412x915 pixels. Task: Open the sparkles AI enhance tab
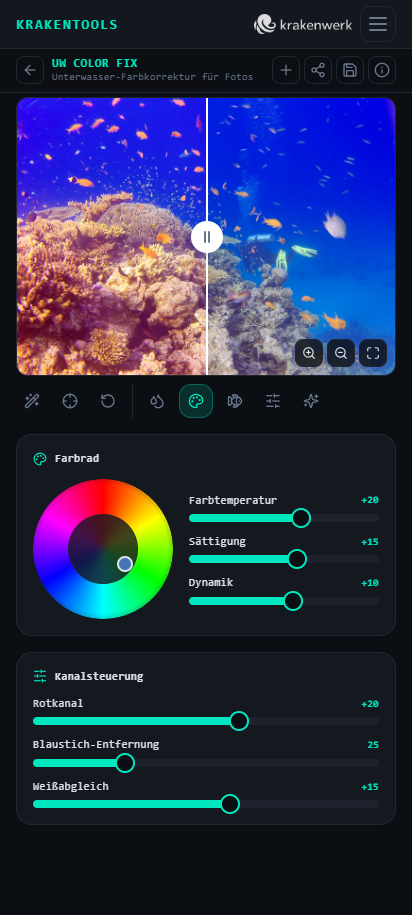click(x=311, y=401)
